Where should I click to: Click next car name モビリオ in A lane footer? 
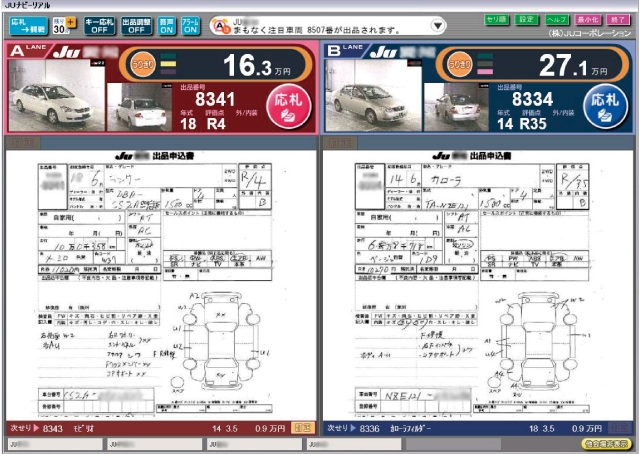coord(84,429)
